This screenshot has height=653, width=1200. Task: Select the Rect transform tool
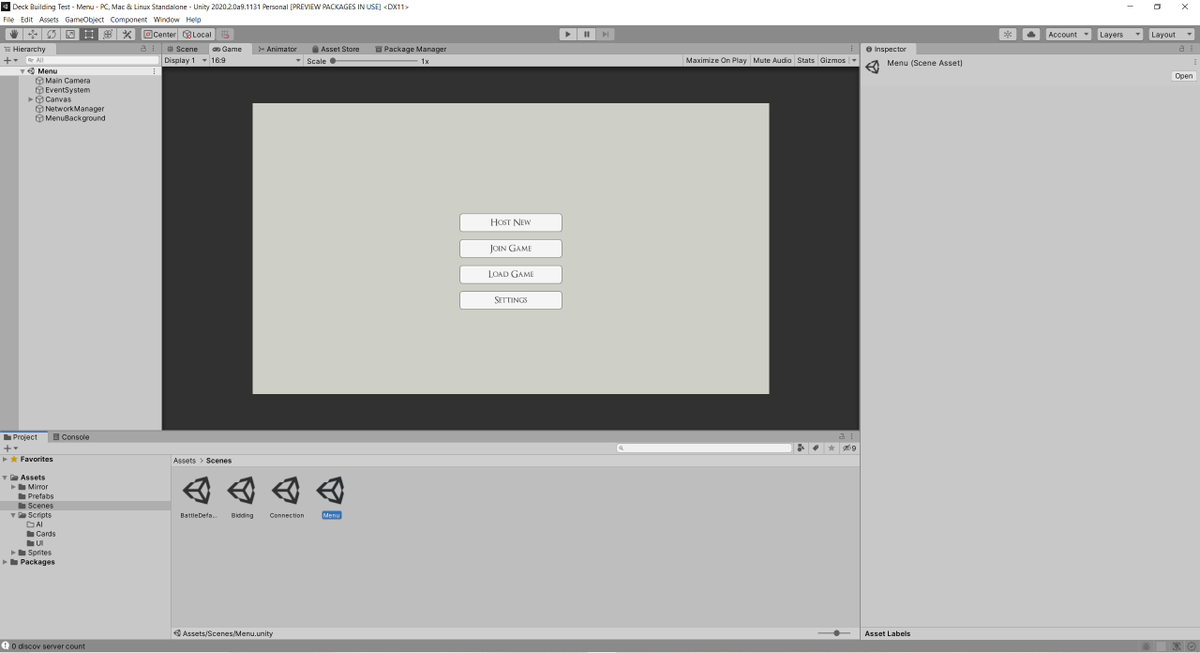tap(89, 34)
